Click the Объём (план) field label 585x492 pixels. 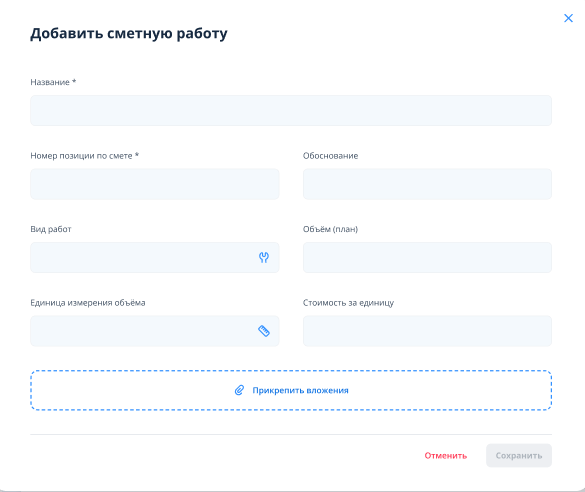(330, 229)
